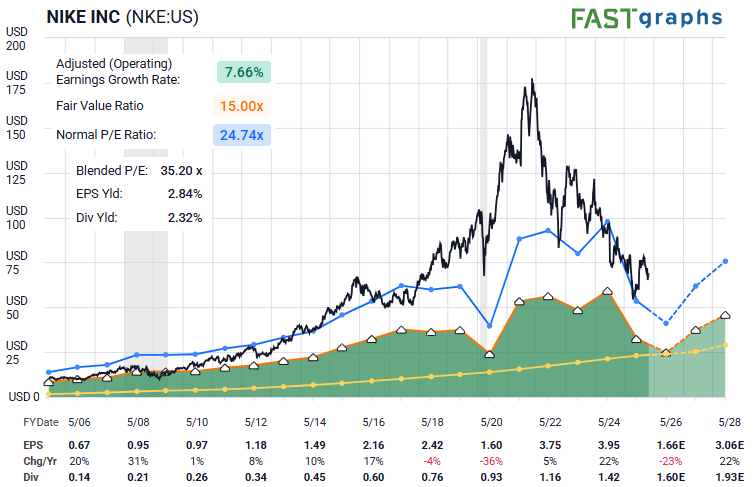756x487 pixels.
Task: Click the green 7.66% earnings growth badge
Action: pyautogui.click(x=244, y=72)
